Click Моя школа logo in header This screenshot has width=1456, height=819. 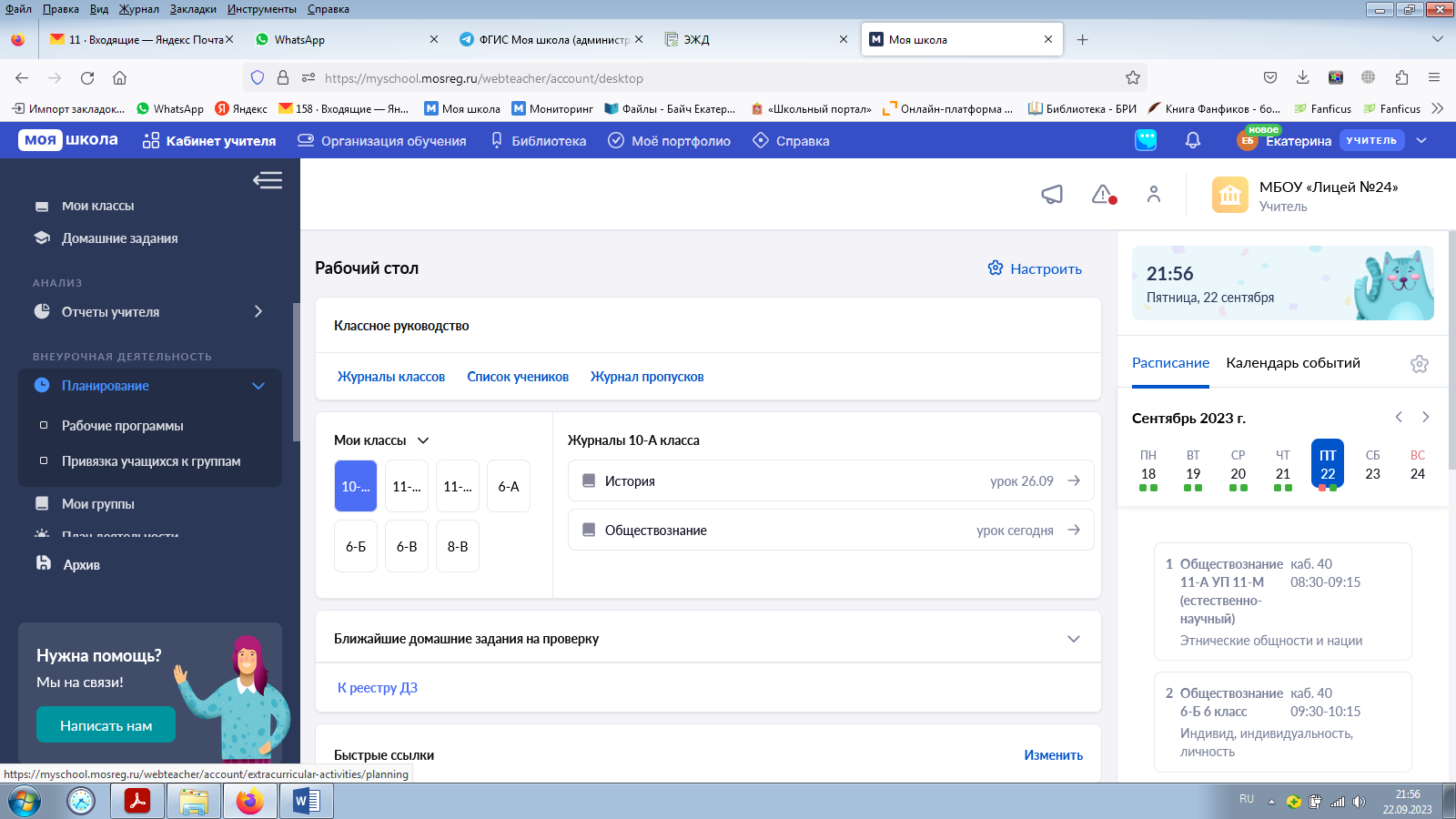click(68, 140)
